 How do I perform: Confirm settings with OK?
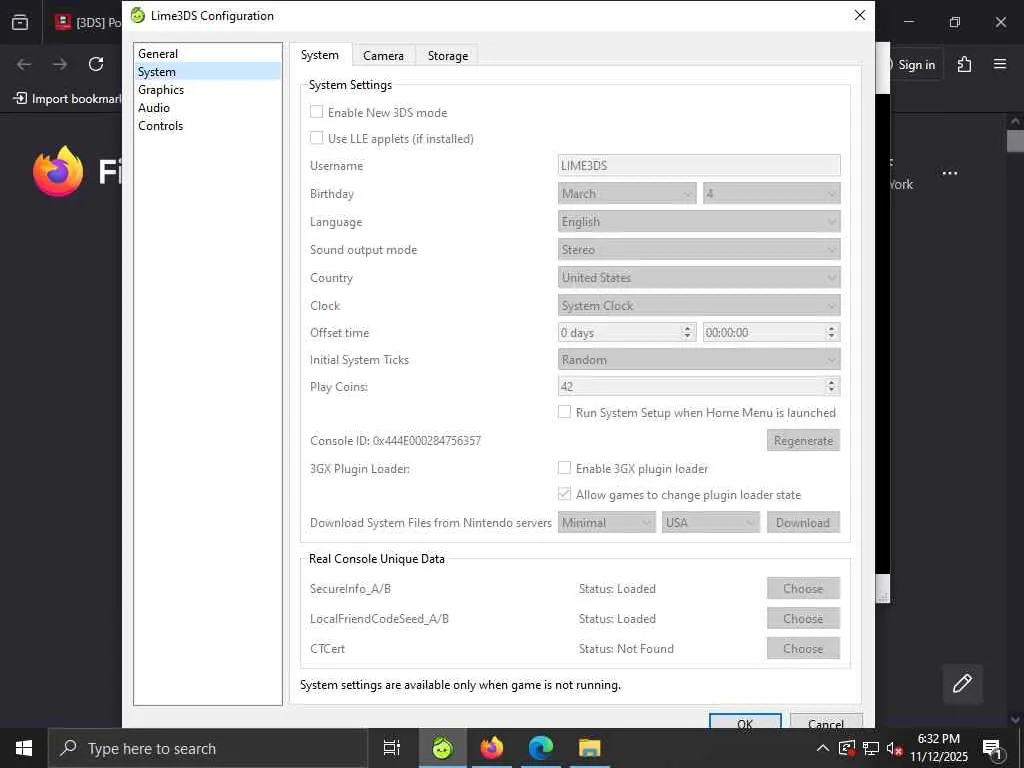point(745,721)
